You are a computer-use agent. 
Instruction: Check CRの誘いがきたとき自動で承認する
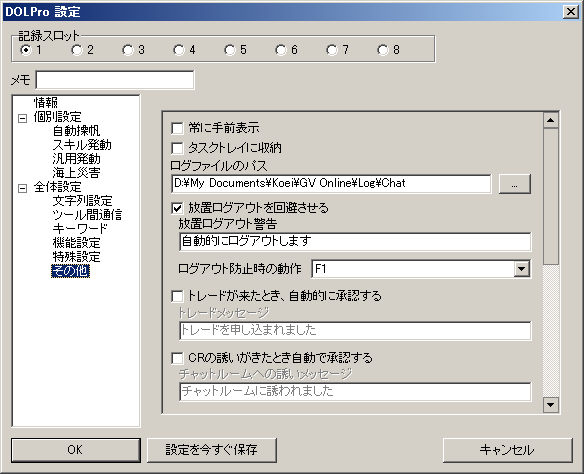[177, 358]
